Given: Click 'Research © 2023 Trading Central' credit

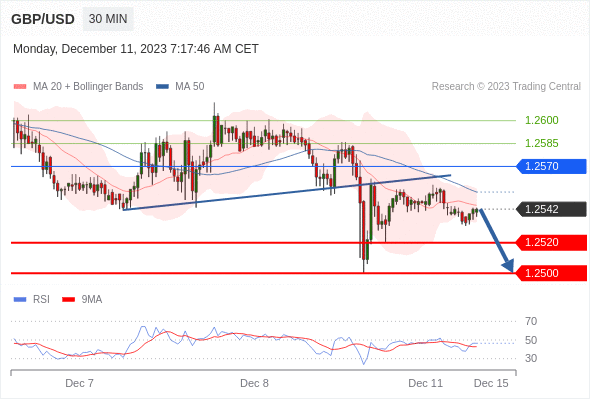Looking at the screenshot, I should coord(506,87).
